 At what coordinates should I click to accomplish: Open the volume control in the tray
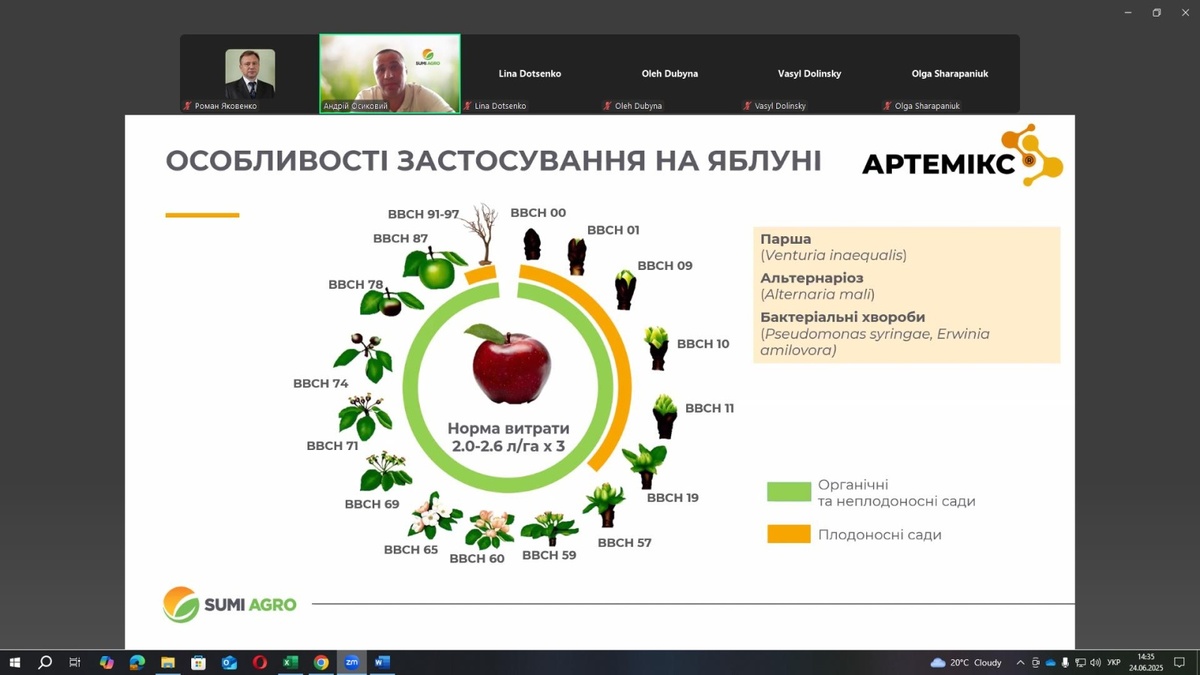click(x=1095, y=662)
